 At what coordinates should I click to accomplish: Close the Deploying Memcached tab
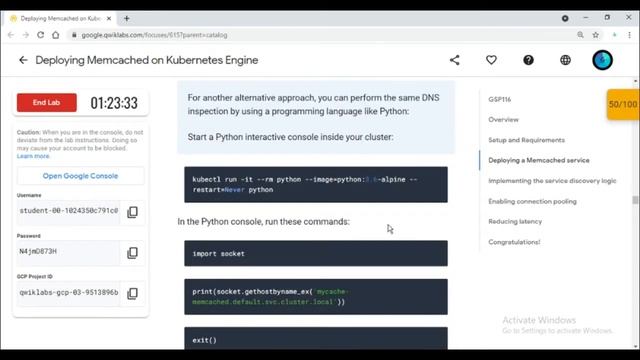(x=109, y=18)
